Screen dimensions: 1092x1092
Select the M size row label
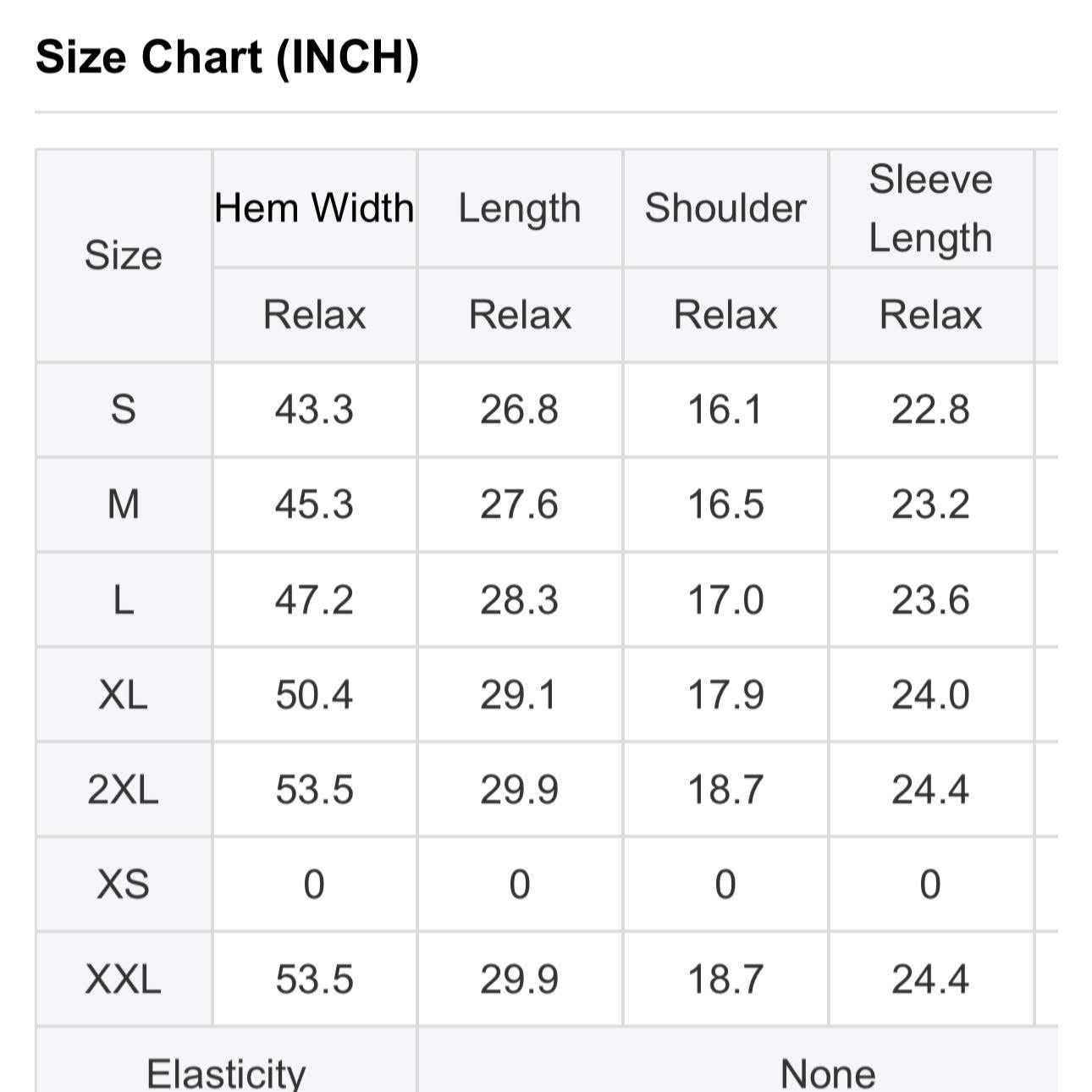(x=124, y=505)
